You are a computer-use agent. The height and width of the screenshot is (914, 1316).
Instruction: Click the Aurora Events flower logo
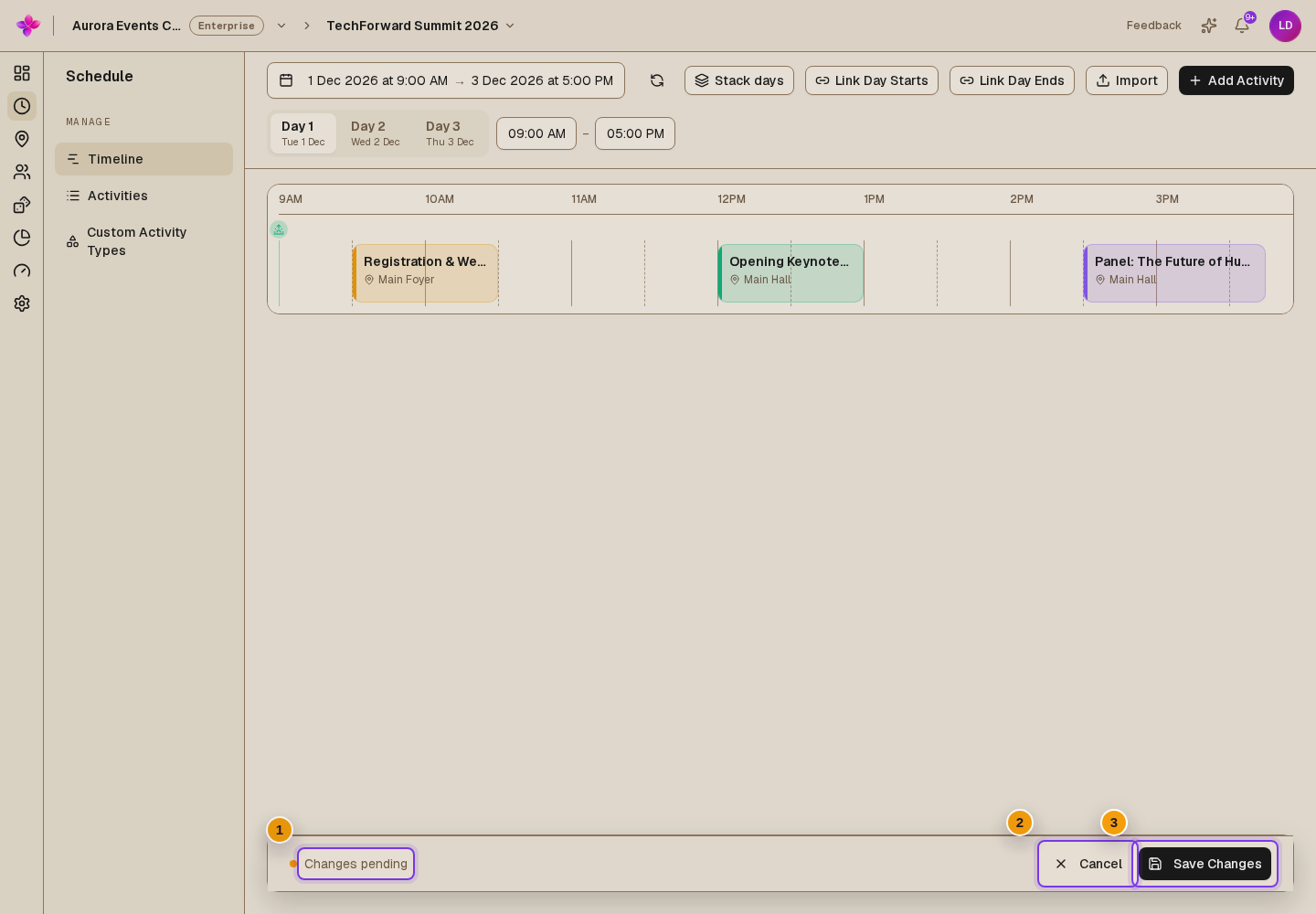click(28, 26)
